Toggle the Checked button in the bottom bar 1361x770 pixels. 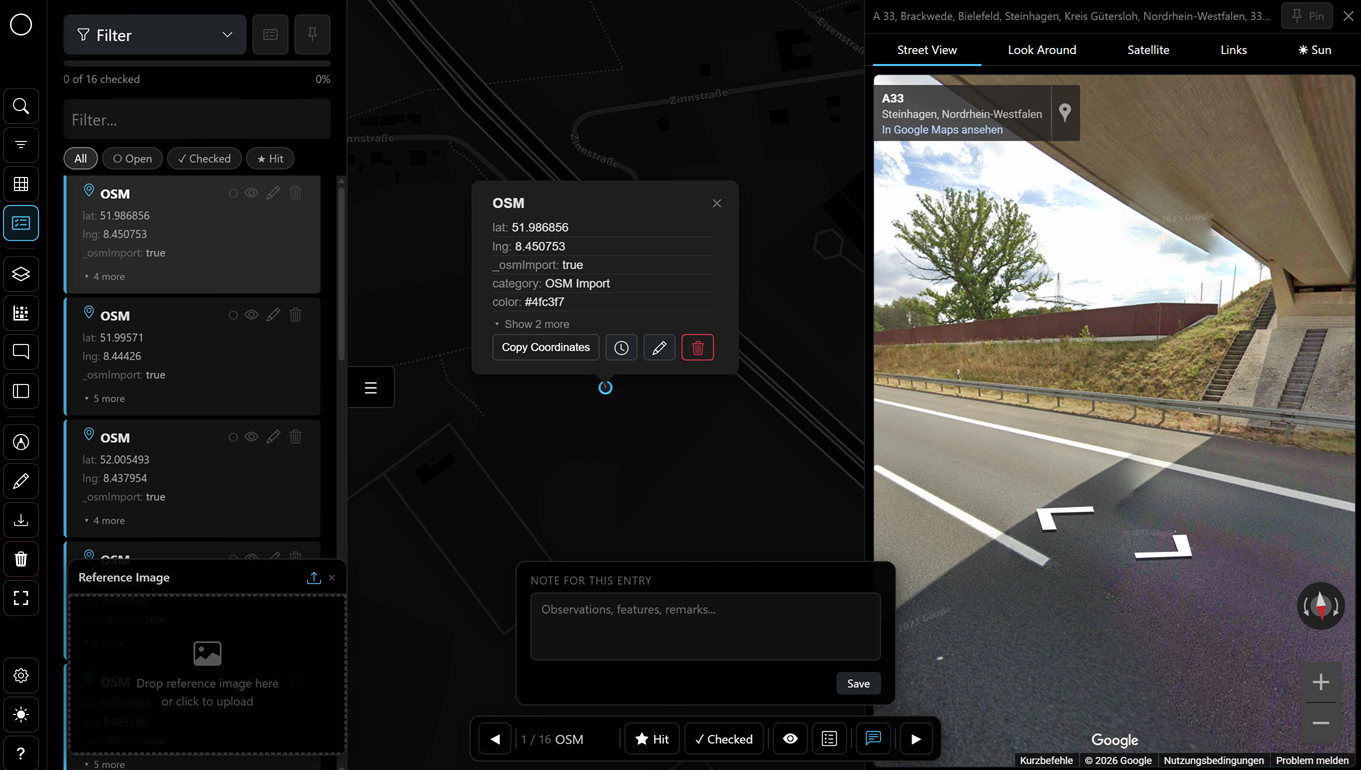click(724, 739)
